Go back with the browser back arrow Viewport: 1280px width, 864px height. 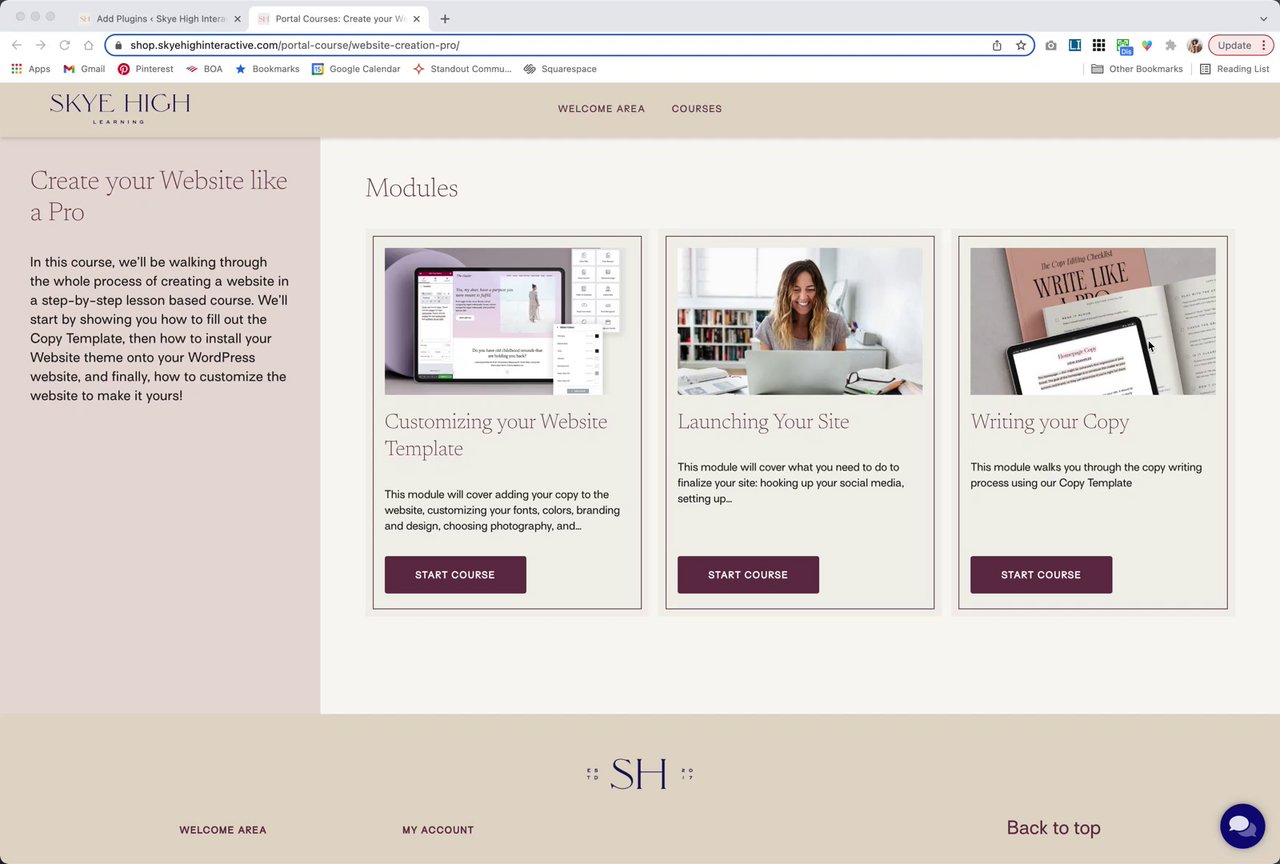(16, 45)
